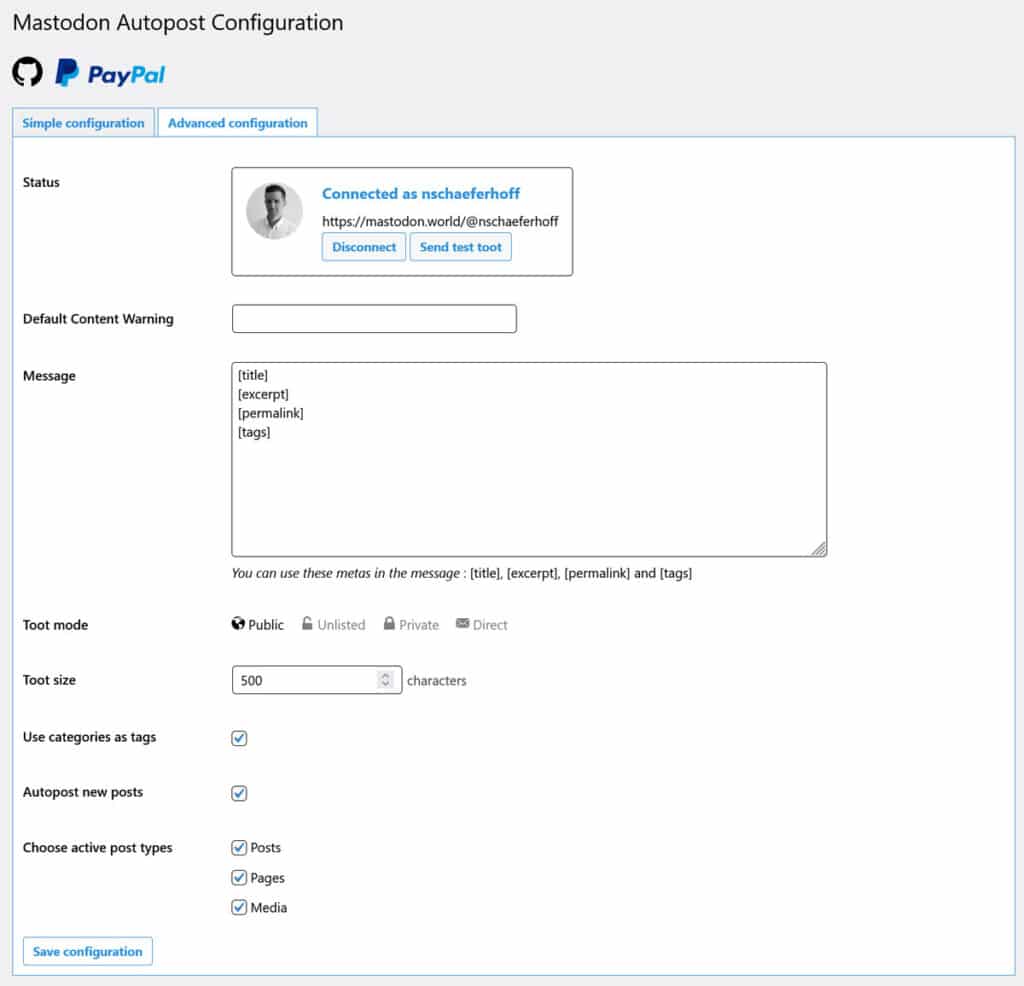Screen dimensions: 1024x986
Task: Open the mastodon.world profile link
Action: tap(442, 220)
